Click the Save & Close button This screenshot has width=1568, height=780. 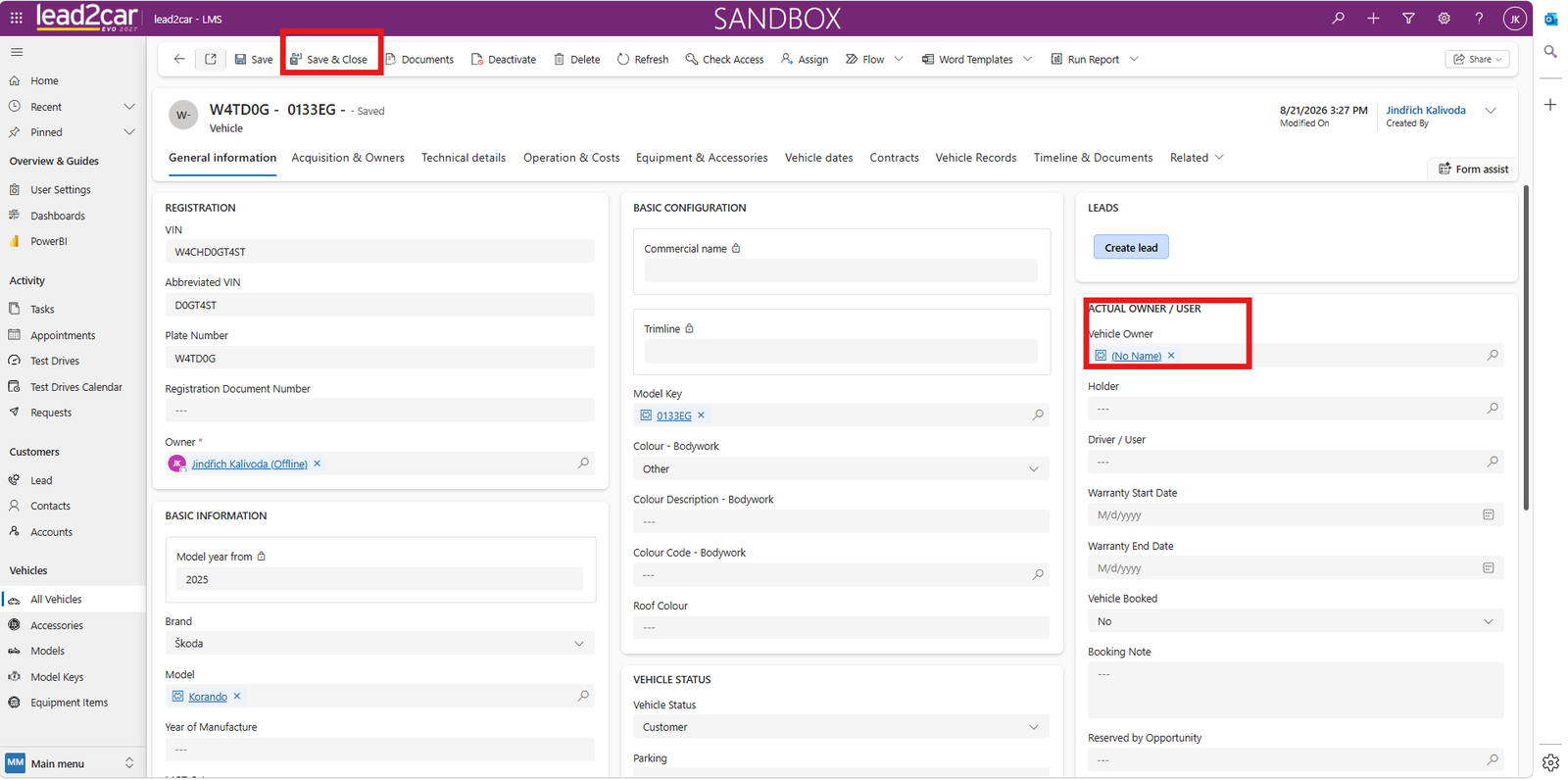click(x=329, y=59)
